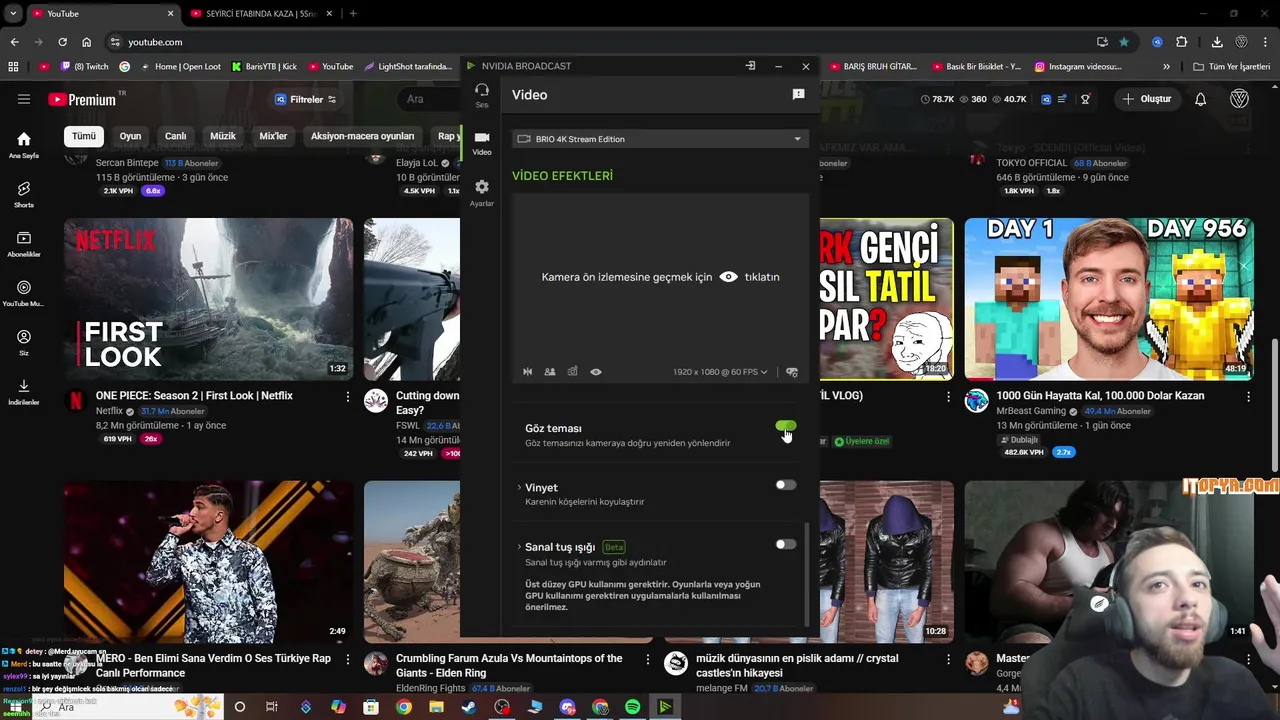
Task: Enable the Vinyet toggle
Action: point(786,485)
